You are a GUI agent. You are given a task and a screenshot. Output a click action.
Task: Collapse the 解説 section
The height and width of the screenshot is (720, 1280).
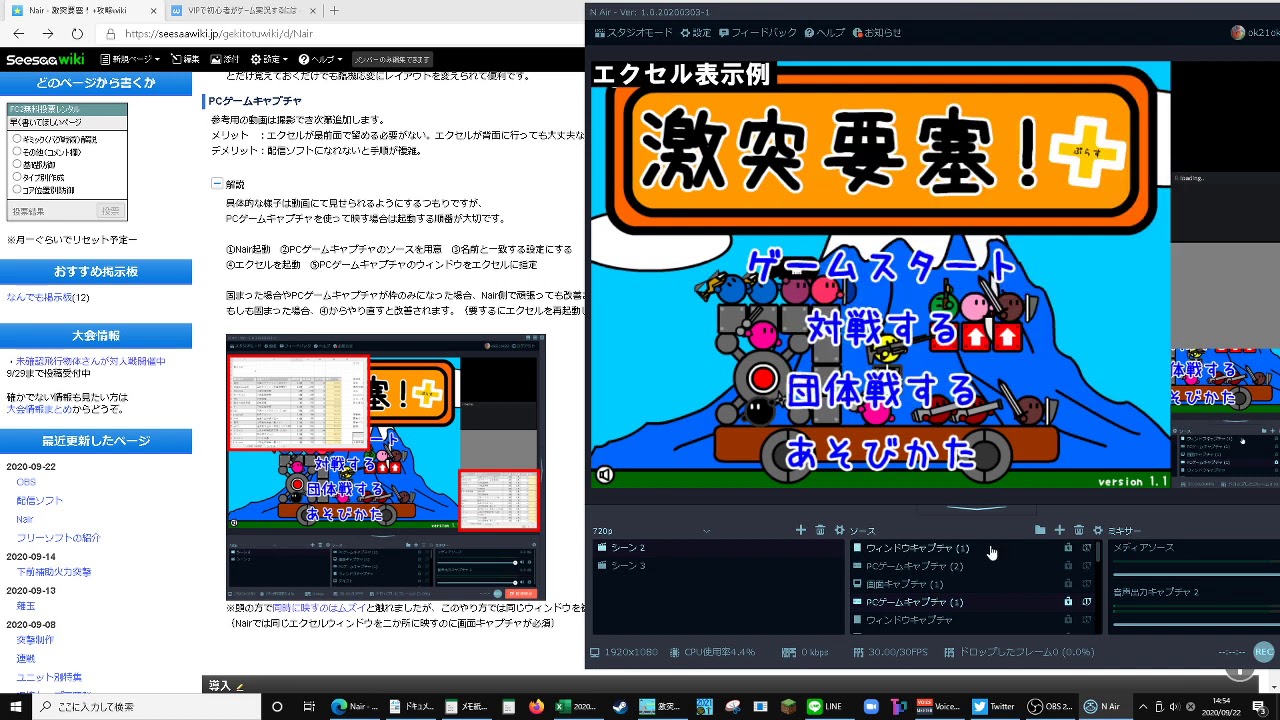[x=216, y=184]
